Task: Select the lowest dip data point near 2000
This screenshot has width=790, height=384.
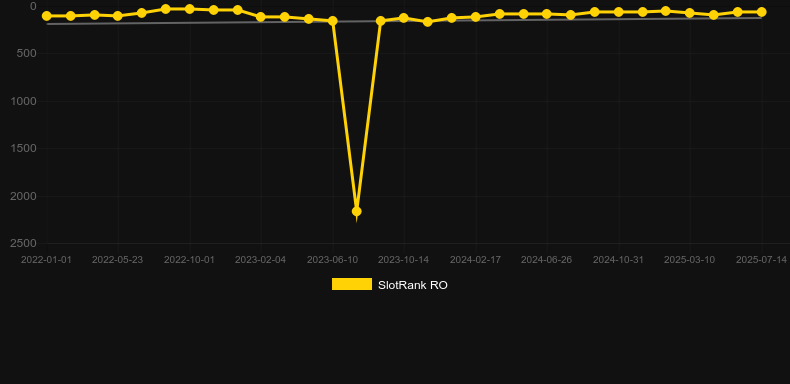Action: coord(357,211)
